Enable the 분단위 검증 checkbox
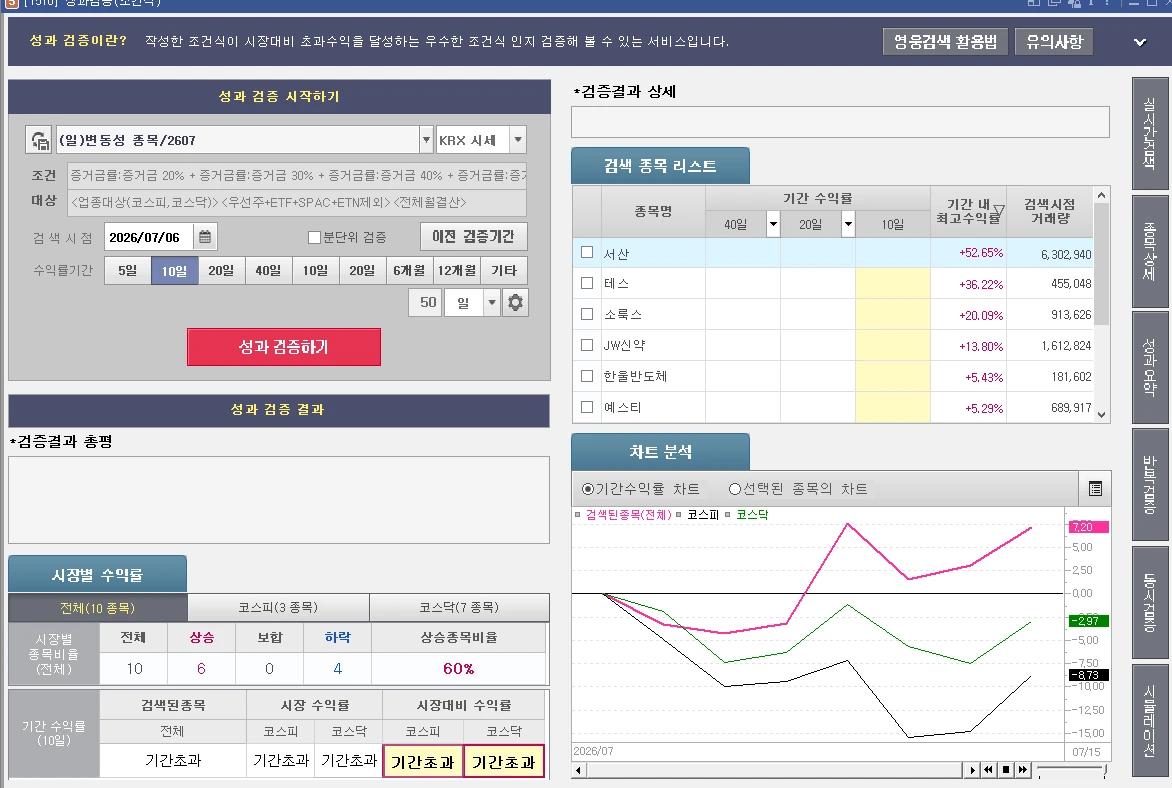Screen dimensions: 1172x788 314,237
